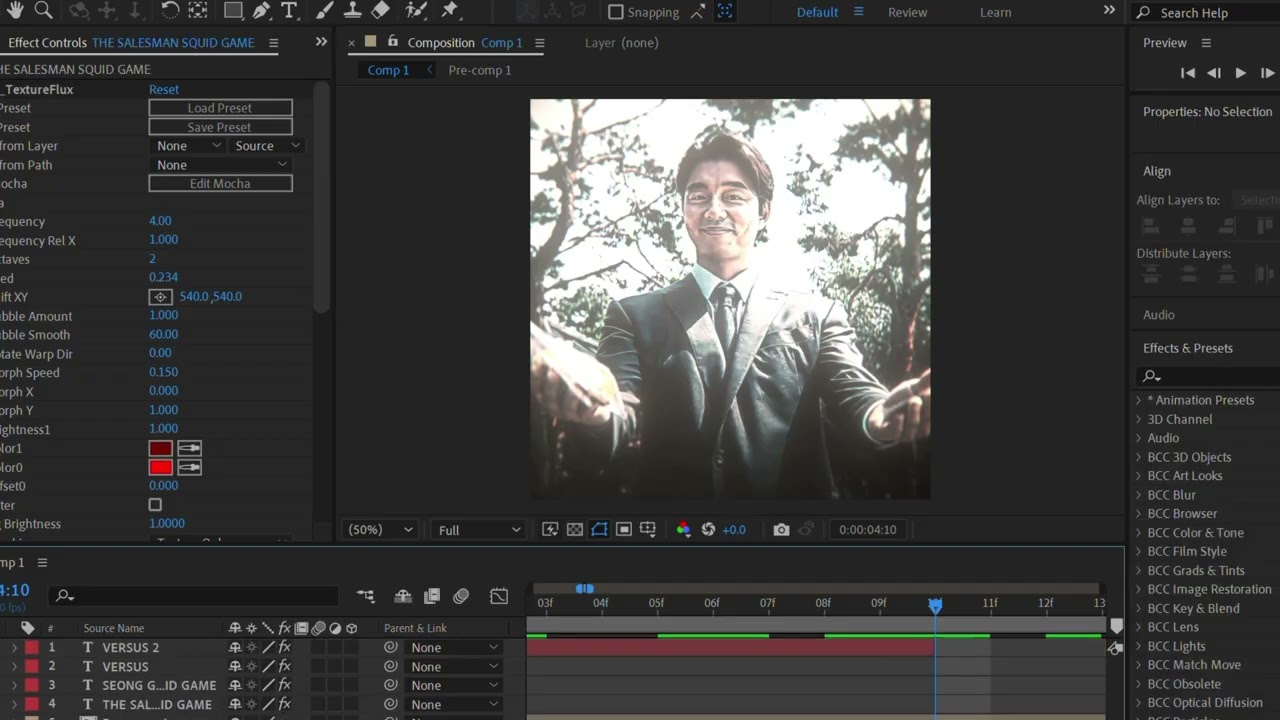Screen dimensions: 1280x720
Task: Select the Puppet Pin tool
Action: click(450, 11)
